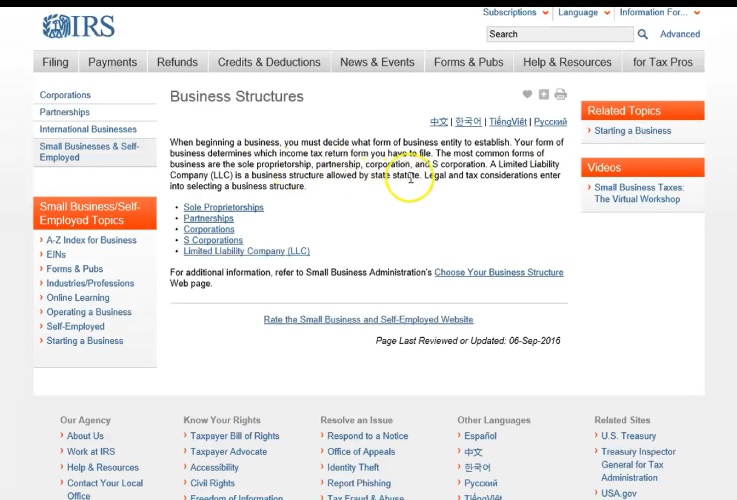Viewport: 737px width, 500px height.
Task: Switch page to Русский translation
Action: (x=550, y=122)
